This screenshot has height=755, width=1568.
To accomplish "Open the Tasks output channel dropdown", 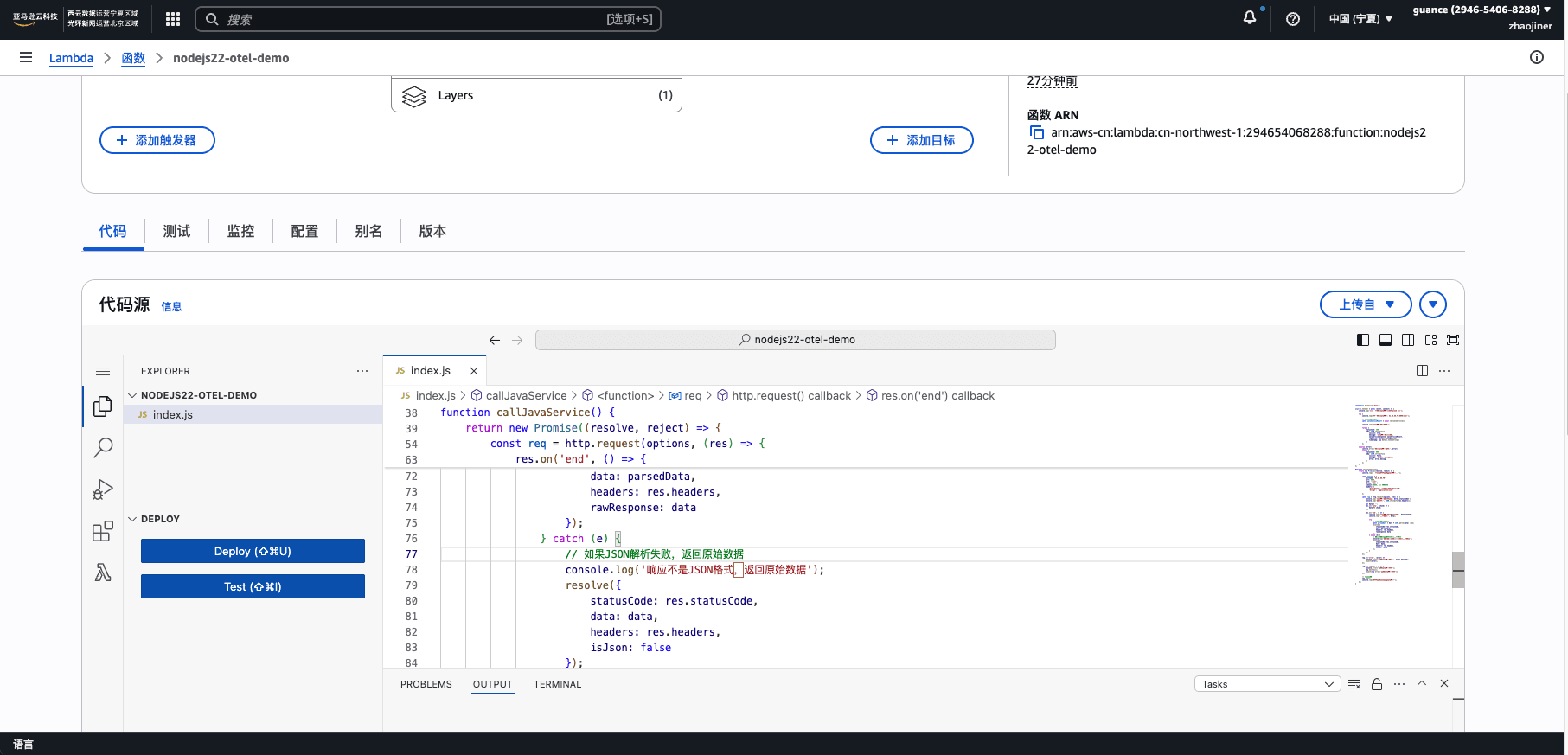I will (x=1267, y=684).
